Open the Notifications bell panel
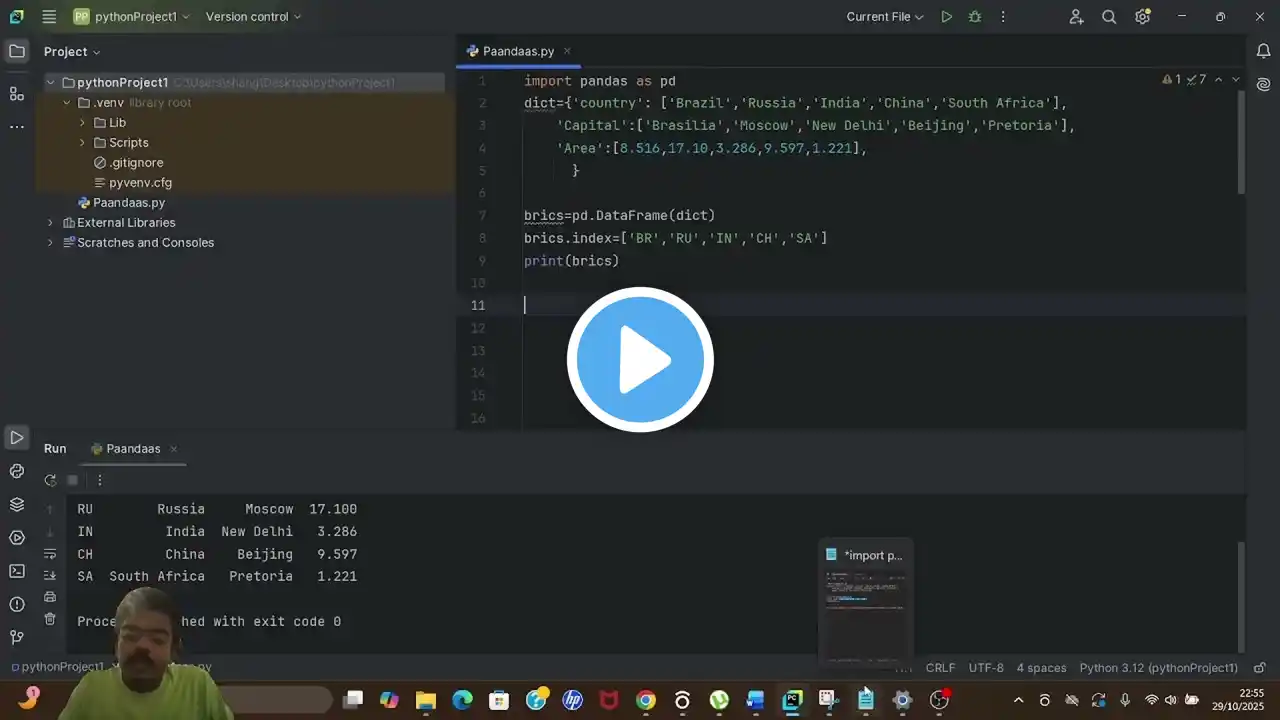The width and height of the screenshot is (1280, 720). pos(1263,51)
